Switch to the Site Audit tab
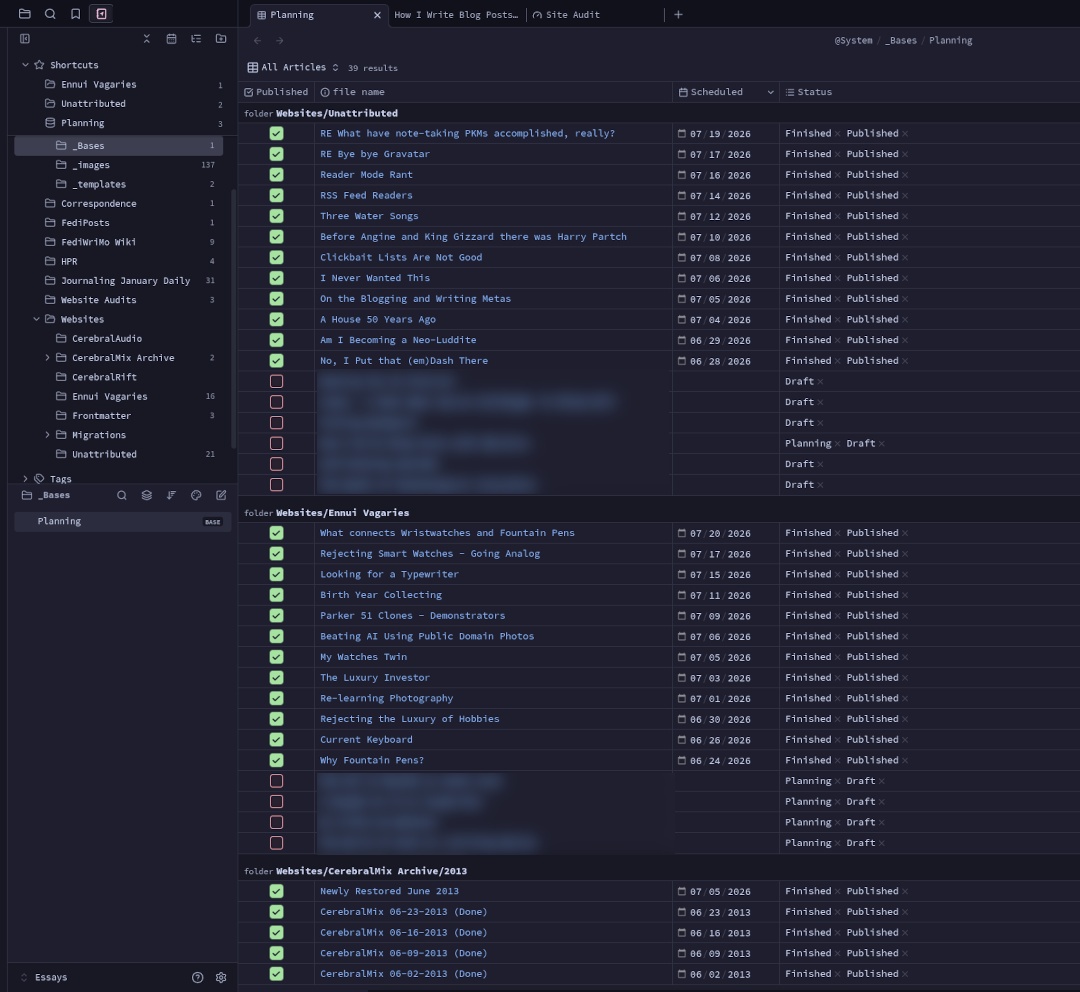Image resolution: width=1080 pixels, height=992 pixels. click(x=566, y=14)
